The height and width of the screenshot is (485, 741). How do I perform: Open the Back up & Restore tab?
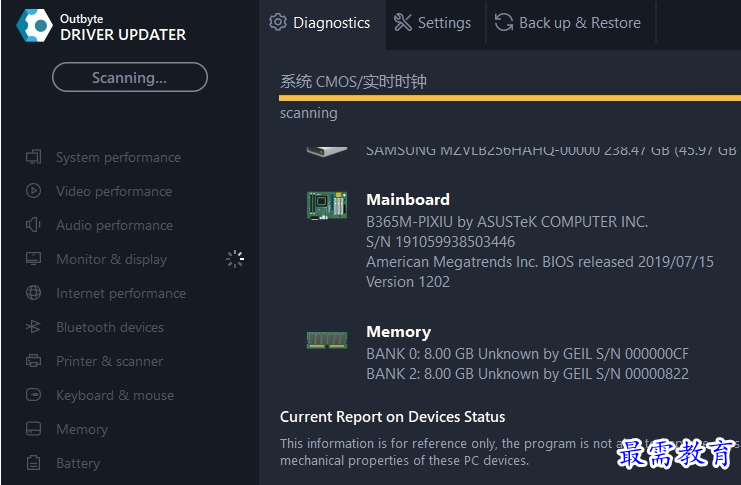(568, 23)
